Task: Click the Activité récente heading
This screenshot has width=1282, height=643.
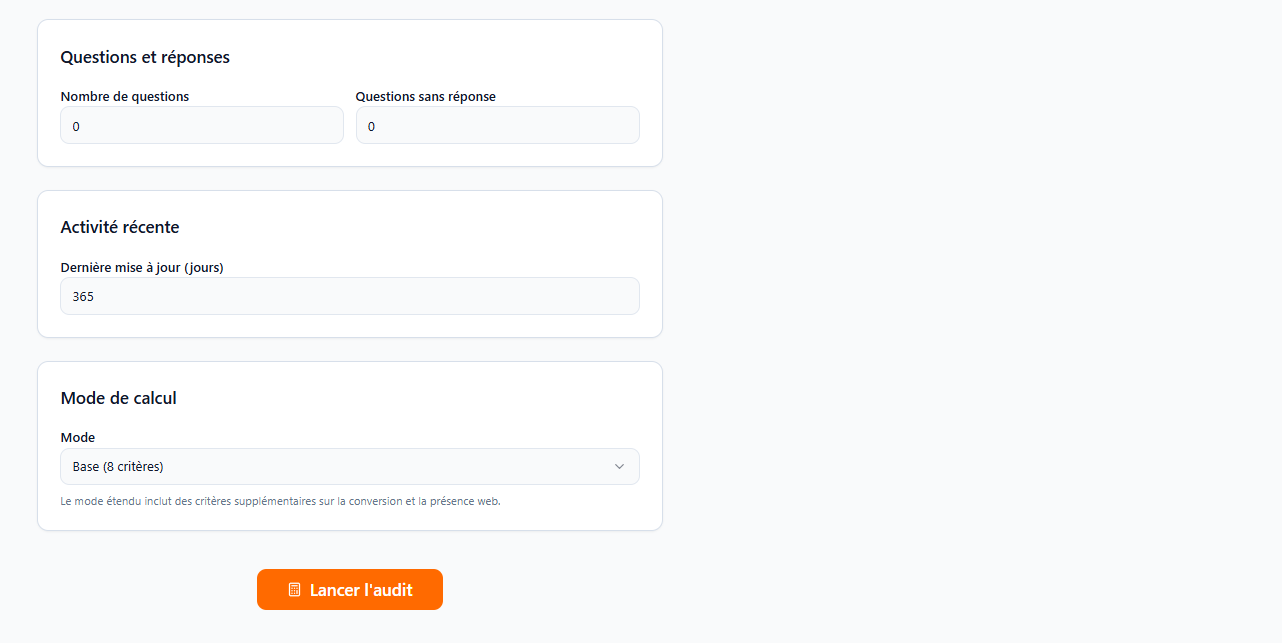Action: (120, 227)
